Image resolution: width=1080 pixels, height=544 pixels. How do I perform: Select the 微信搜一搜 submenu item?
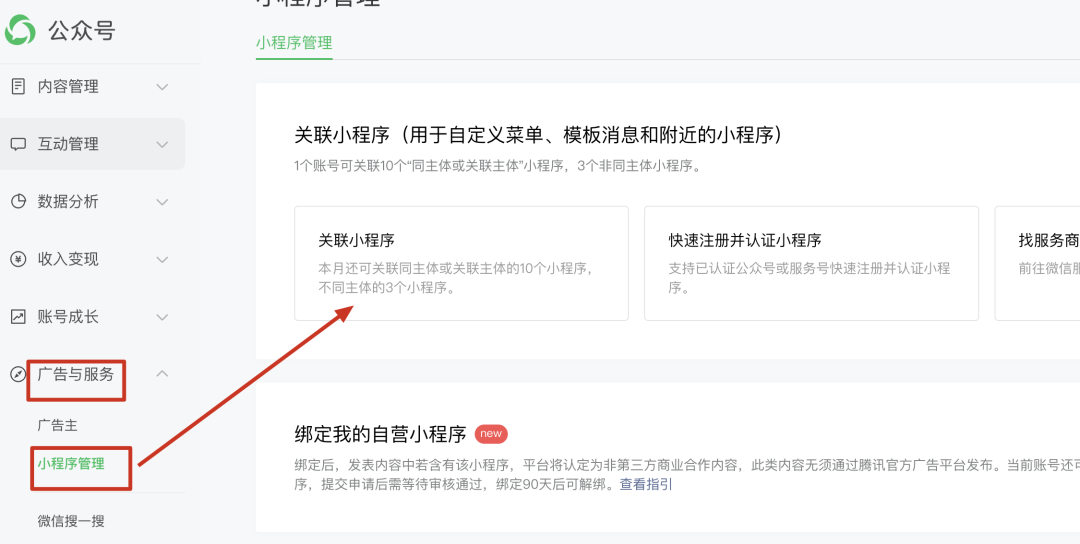point(71,521)
